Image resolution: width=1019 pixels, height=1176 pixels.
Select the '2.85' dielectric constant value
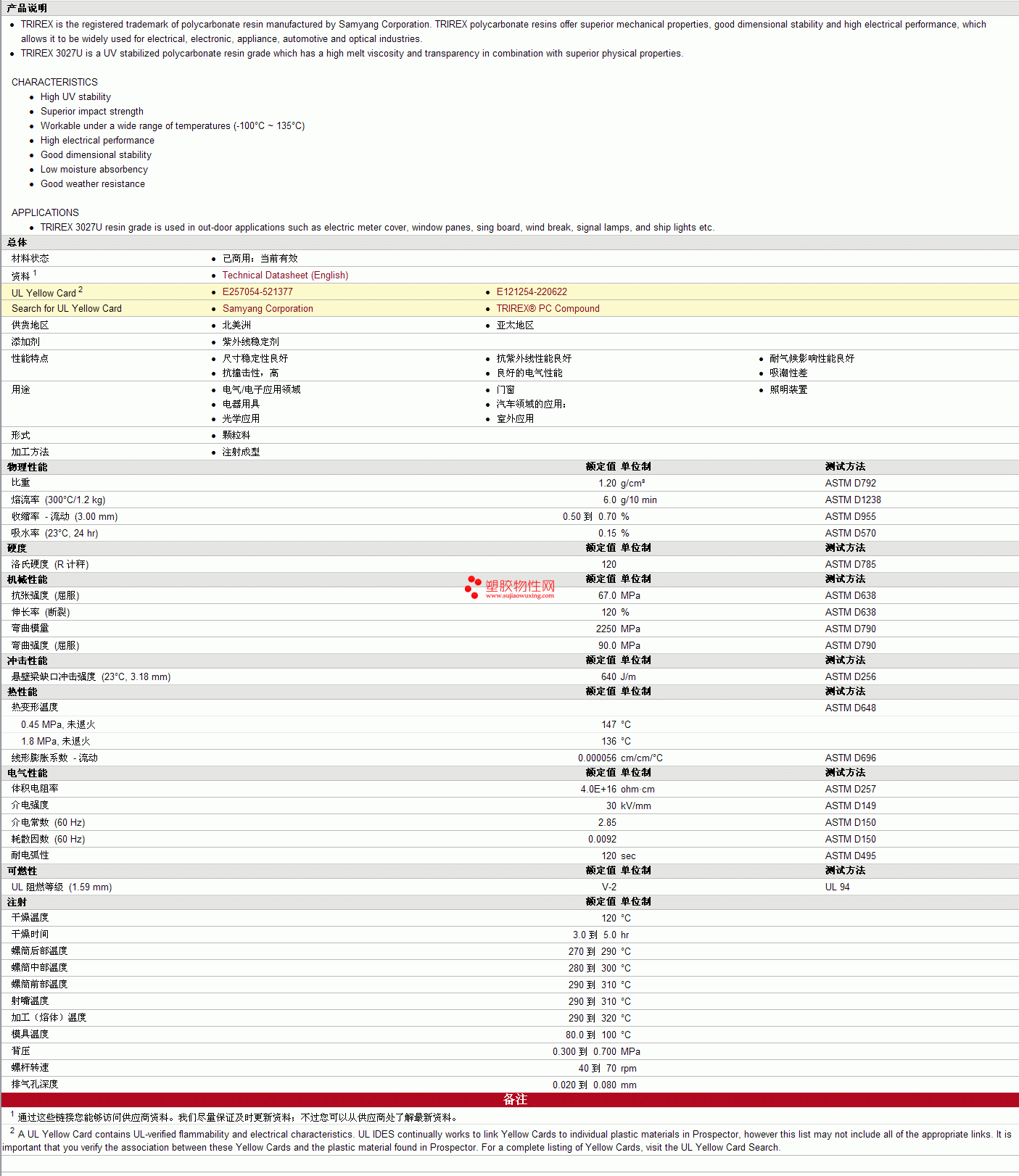point(608,823)
